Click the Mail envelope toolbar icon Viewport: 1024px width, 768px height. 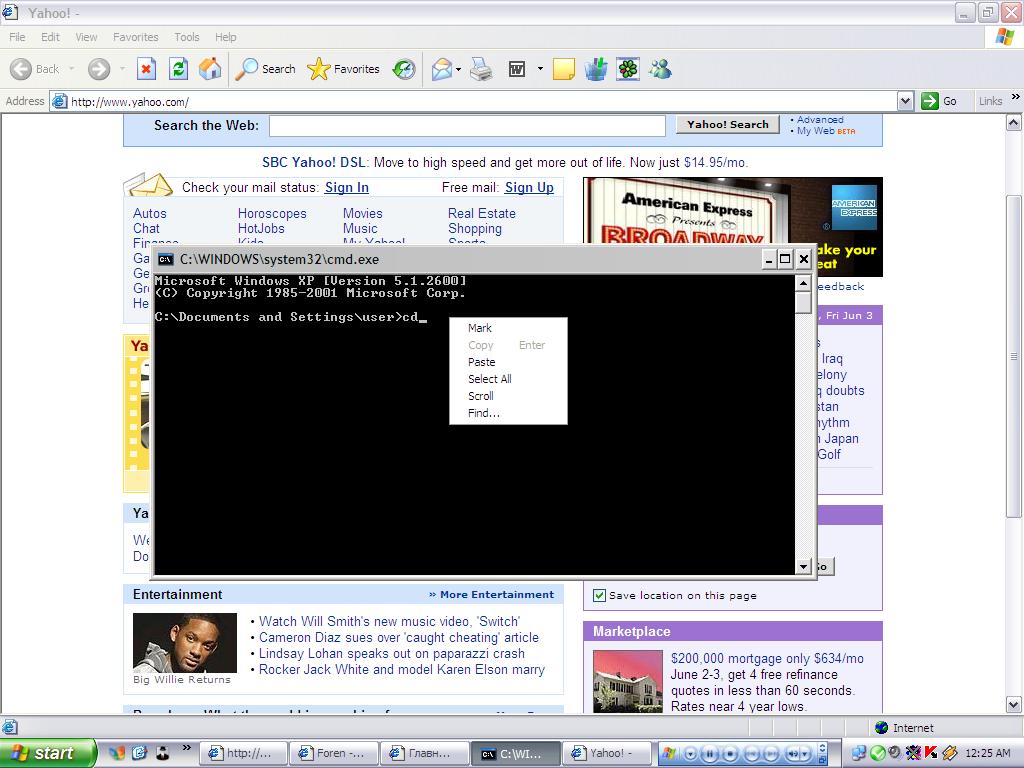click(x=442, y=69)
